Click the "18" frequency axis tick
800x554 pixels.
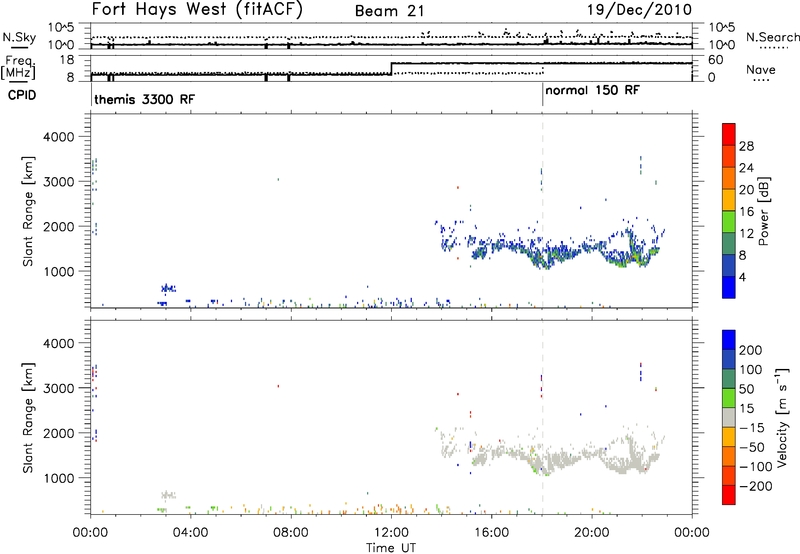68,60
